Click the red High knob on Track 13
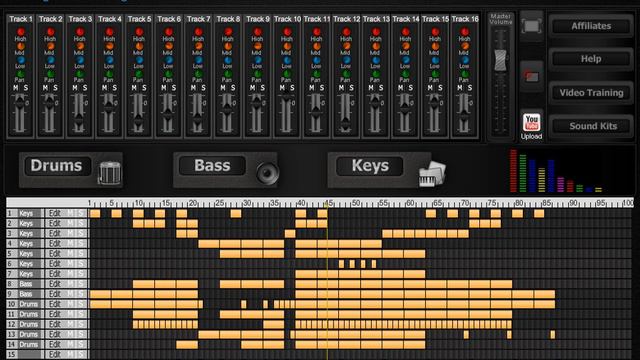640x360 pixels. pyautogui.click(x=376, y=31)
